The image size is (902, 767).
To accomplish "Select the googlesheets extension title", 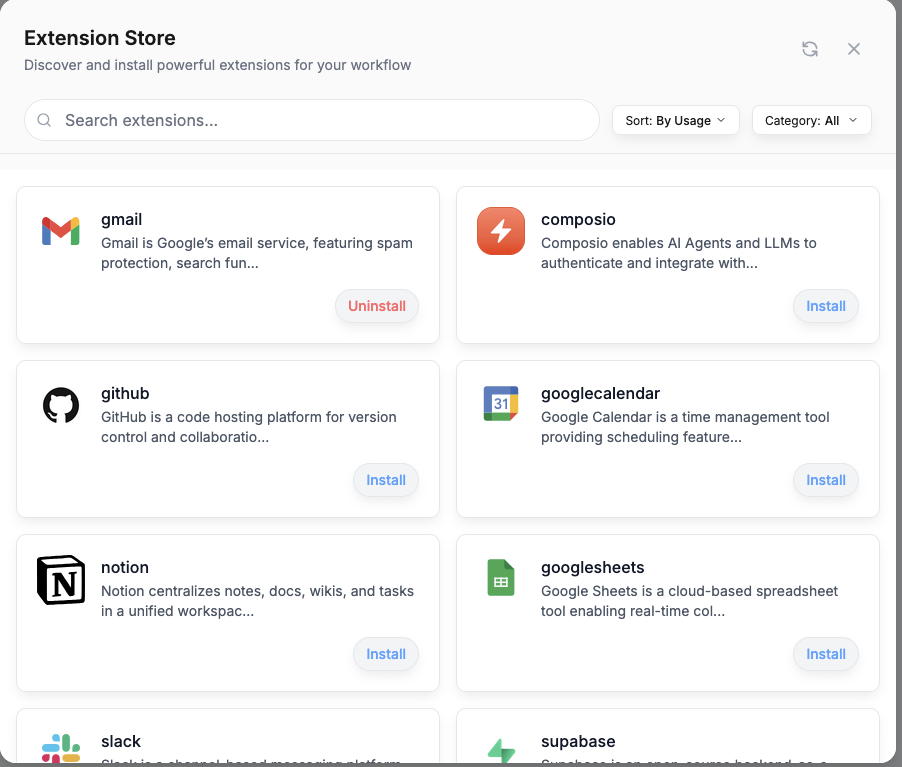I will coord(593,568).
